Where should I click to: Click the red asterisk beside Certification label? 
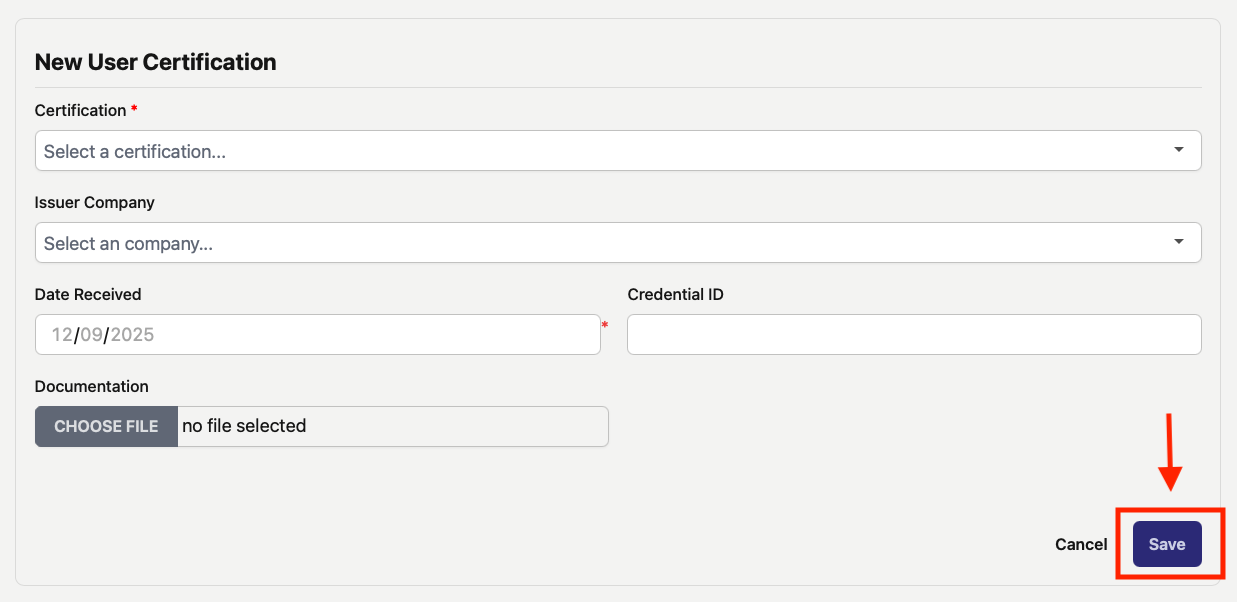click(x=134, y=108)
